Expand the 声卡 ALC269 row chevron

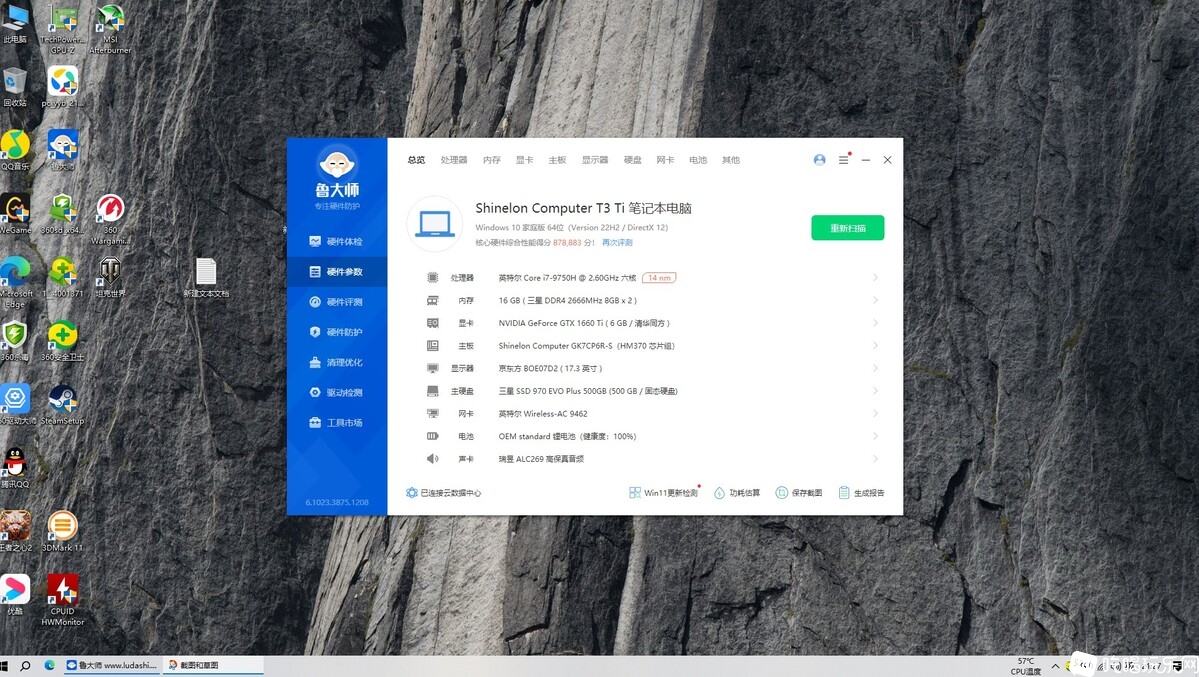click(x=875, y=459)
